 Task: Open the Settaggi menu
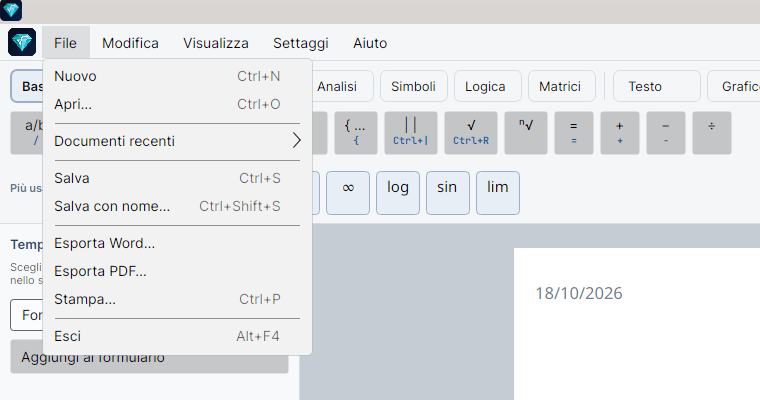[x=301, y=43]
